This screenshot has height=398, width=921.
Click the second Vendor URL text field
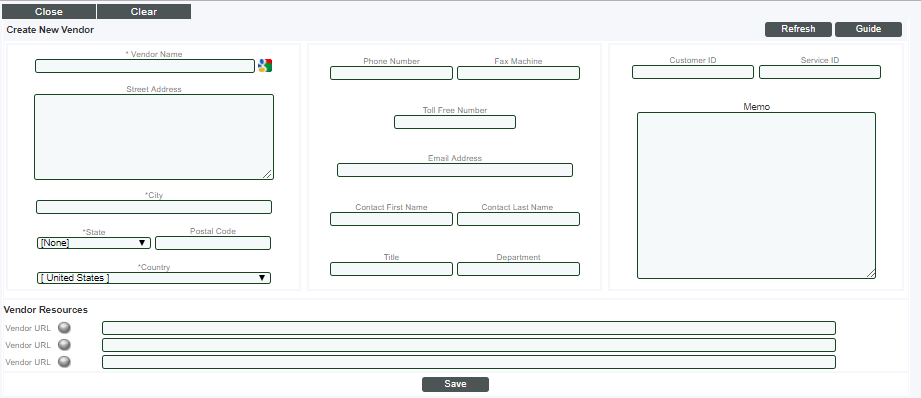(469, 345)
